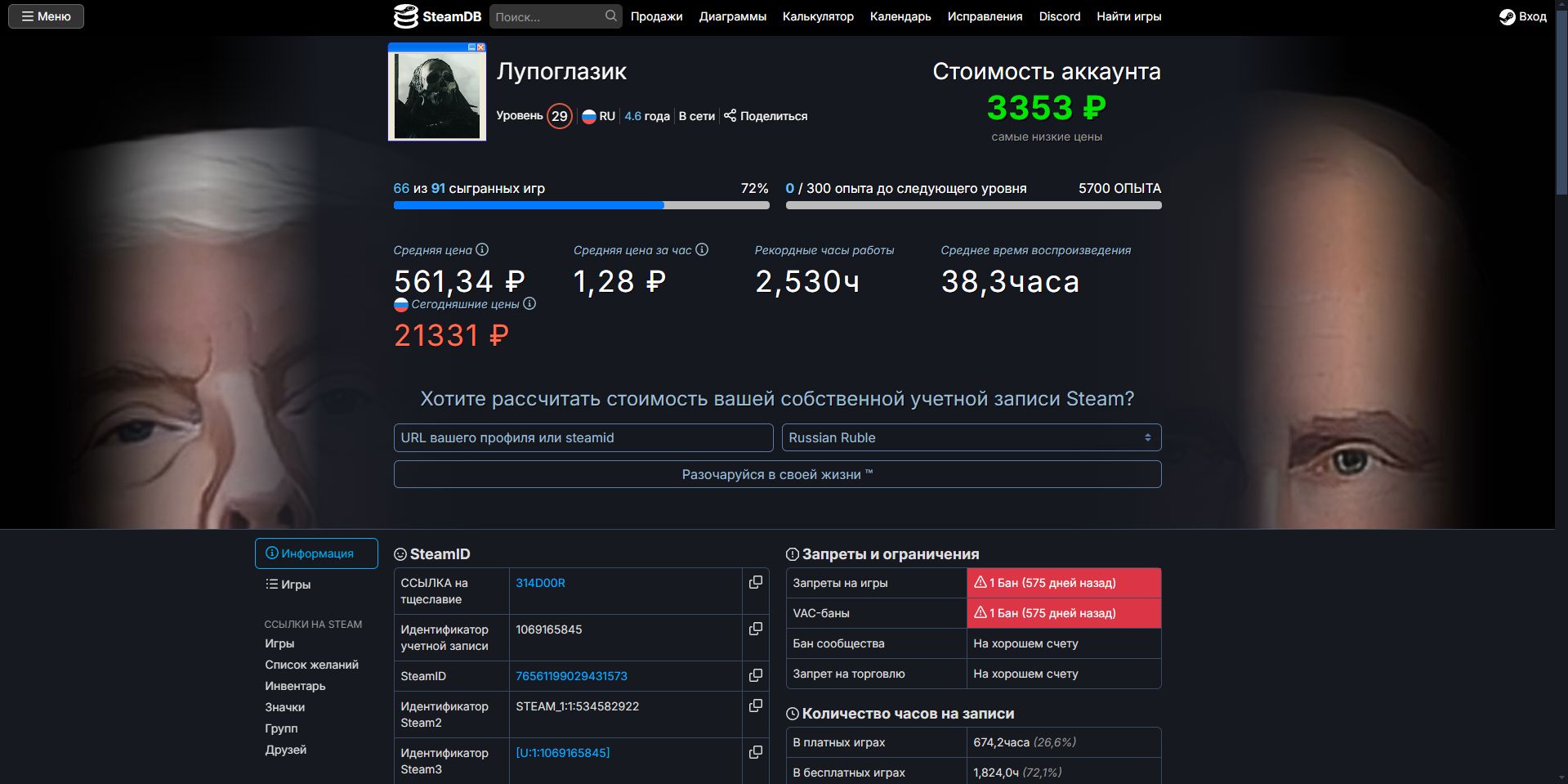Open the Инвентарь Steam link
This screenshot has height=784, width=1568.
(x=295, y=686)
